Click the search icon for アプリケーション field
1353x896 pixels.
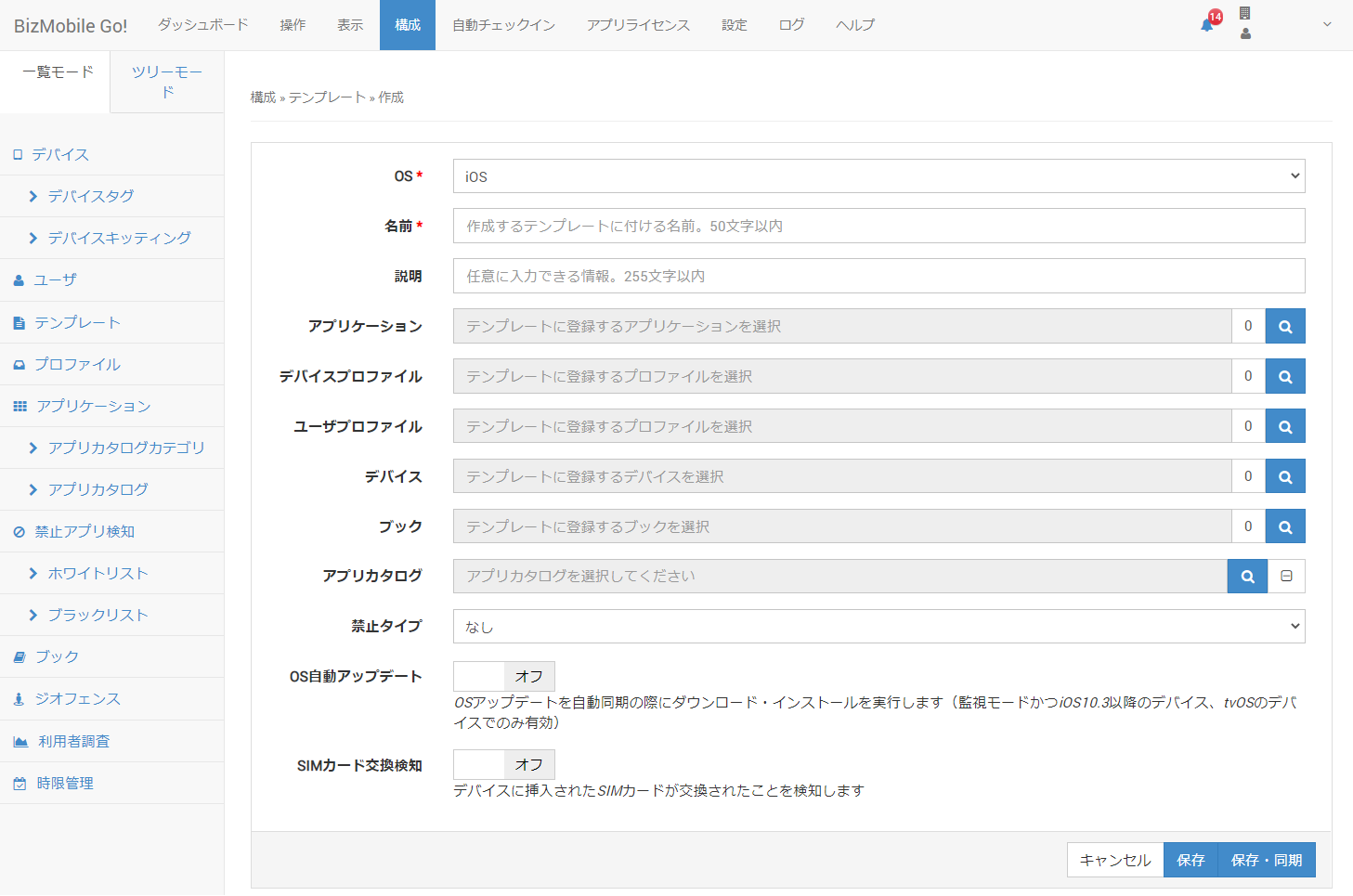pyautogui.click(x=1285, y=326)
